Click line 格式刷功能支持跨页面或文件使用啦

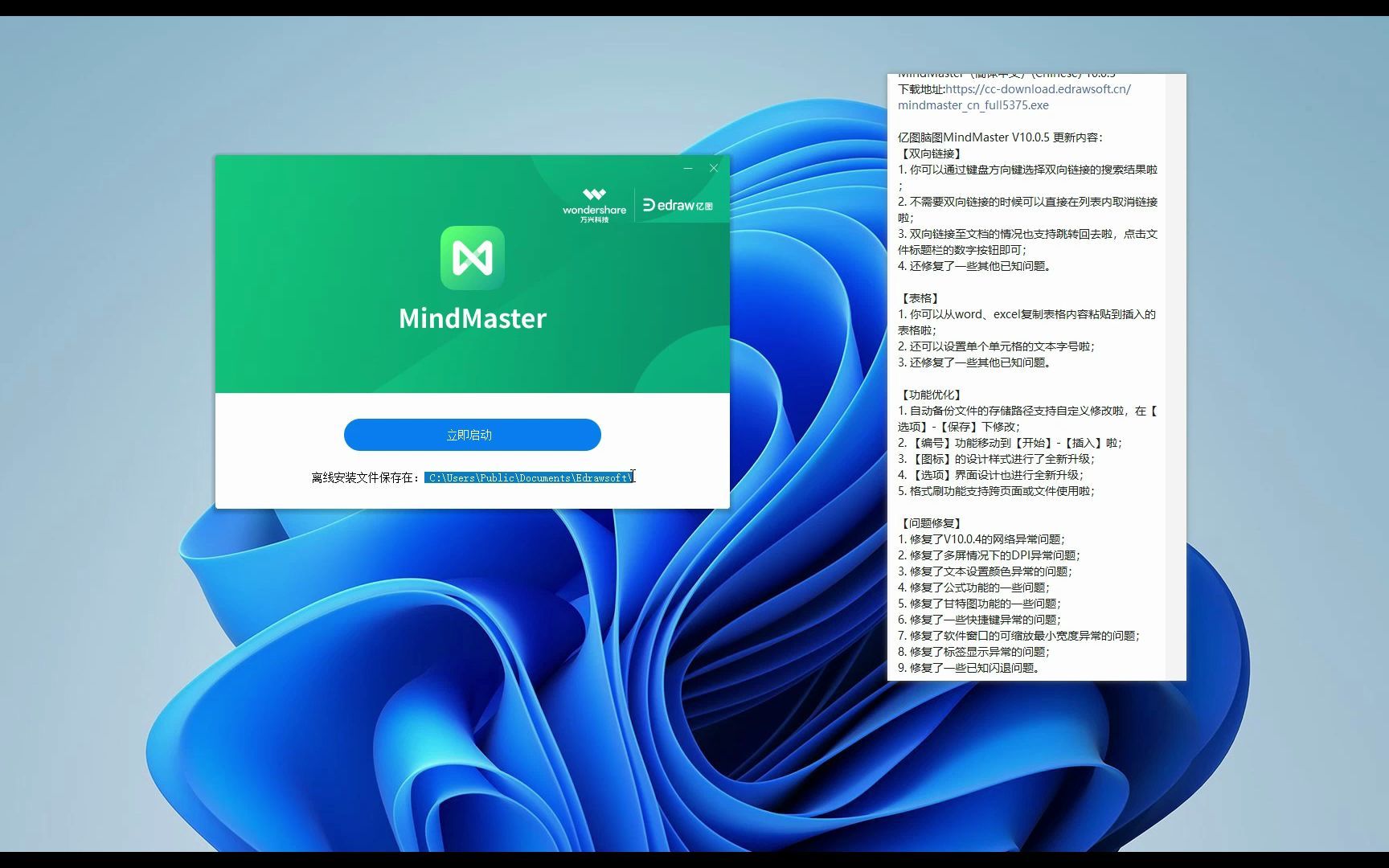click(997, 491)
